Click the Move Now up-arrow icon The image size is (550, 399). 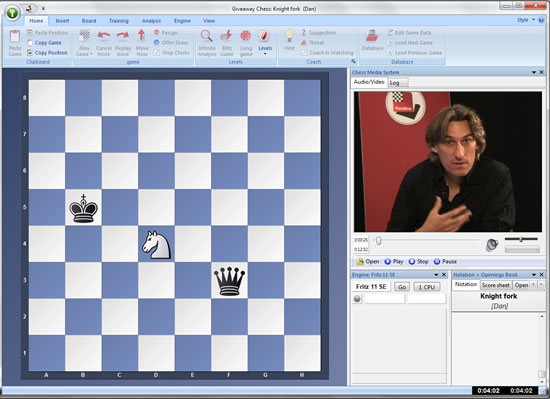(141, 36)
